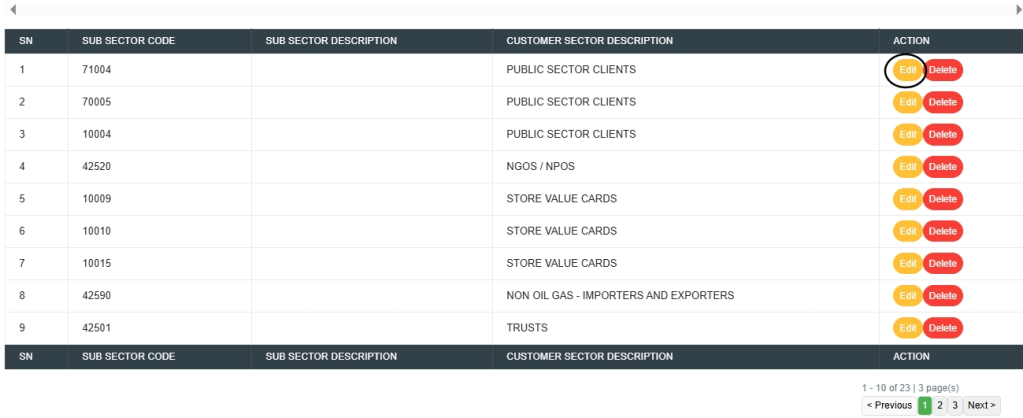Select current page 1 indicator

point(925,405)
